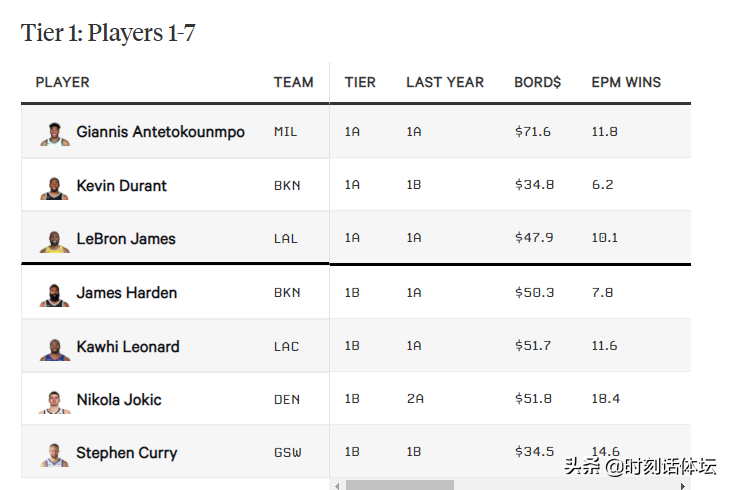Sort by the LAST YEAR column header

pyautogui.click(x=445, y=82)
